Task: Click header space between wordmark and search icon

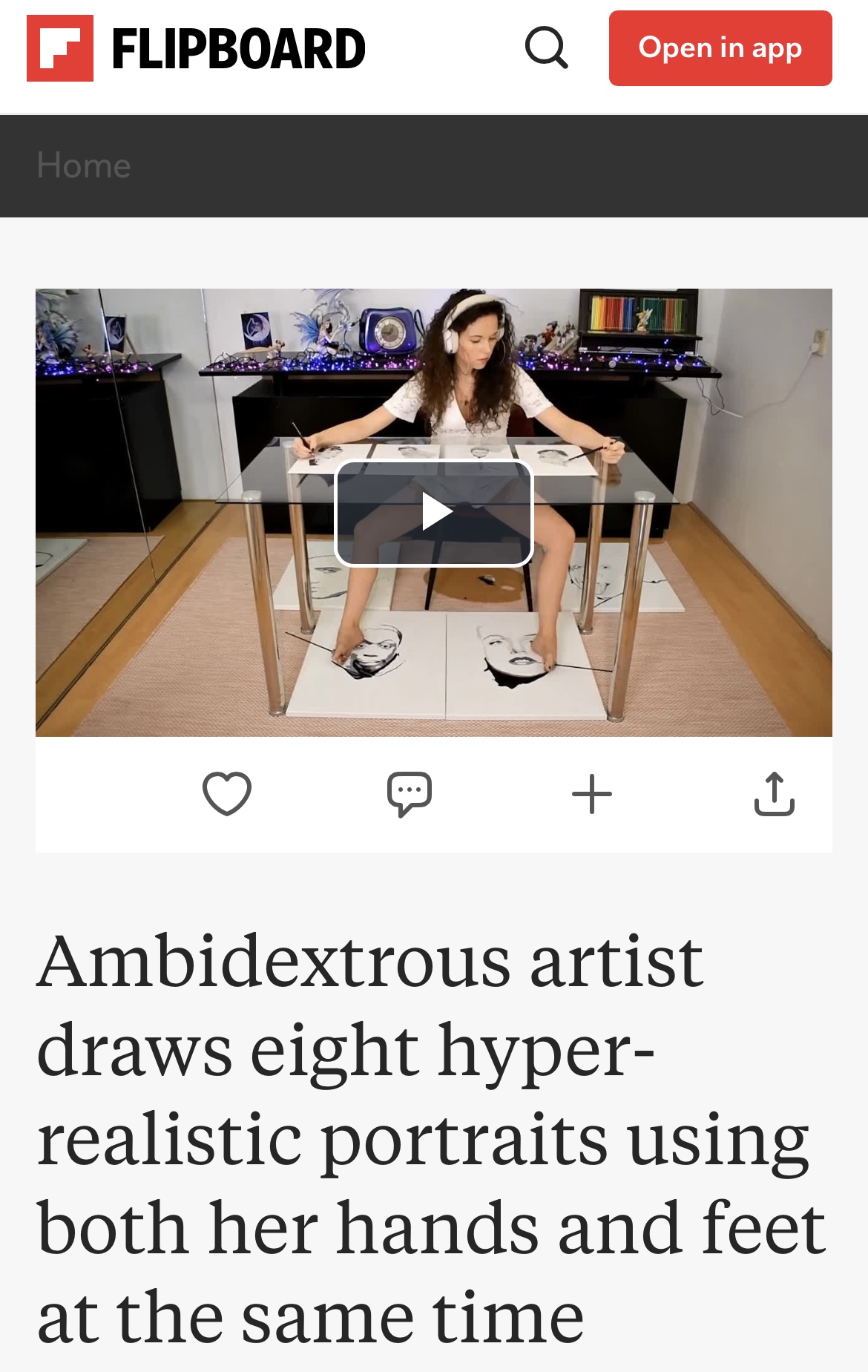Action: tap(444, 49)
